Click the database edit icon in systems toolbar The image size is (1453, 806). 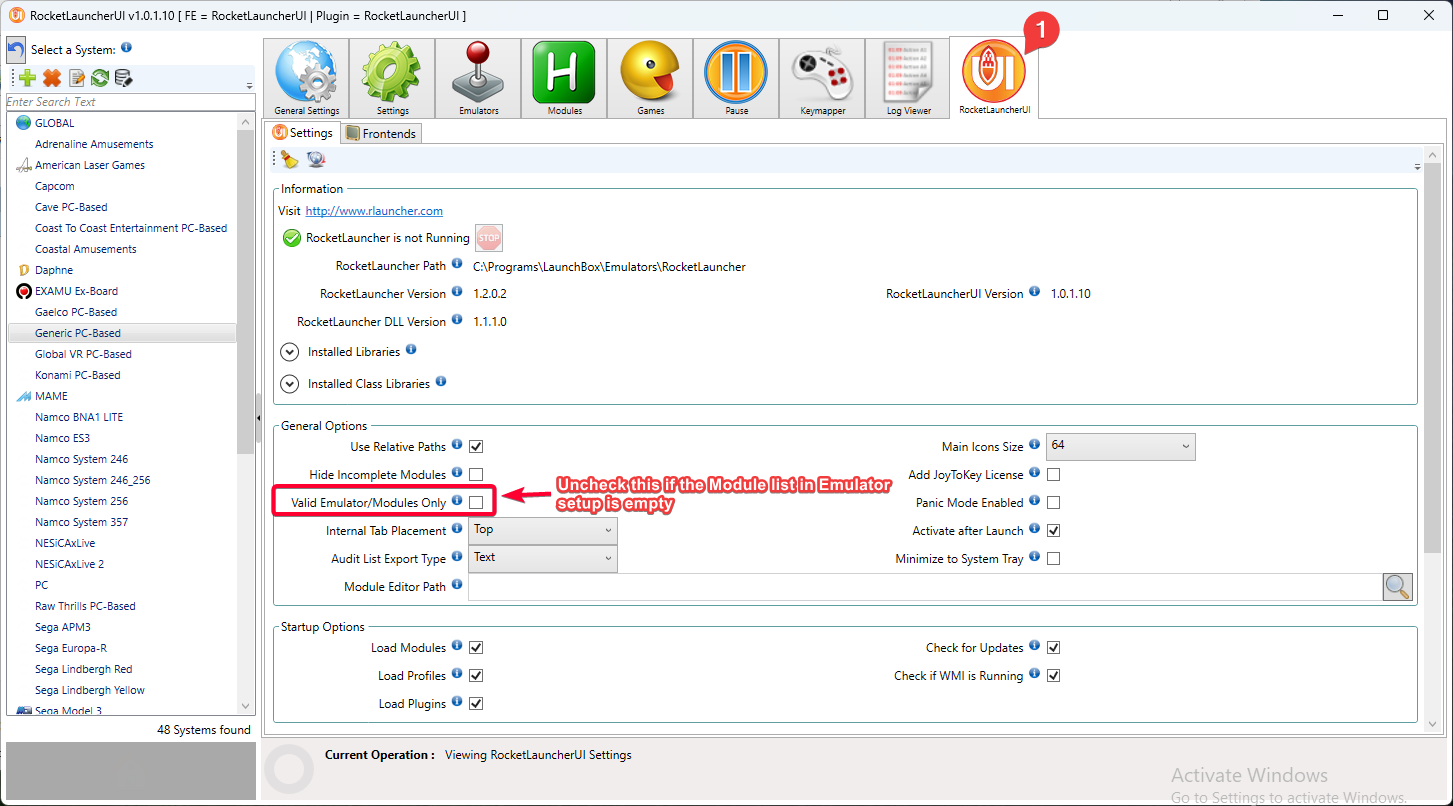click(123, 78)
